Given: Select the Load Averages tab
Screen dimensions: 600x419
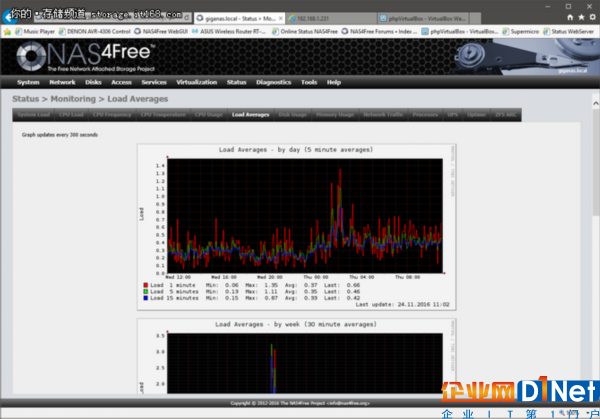Looking at the screenshot, I should pos(251,115).
